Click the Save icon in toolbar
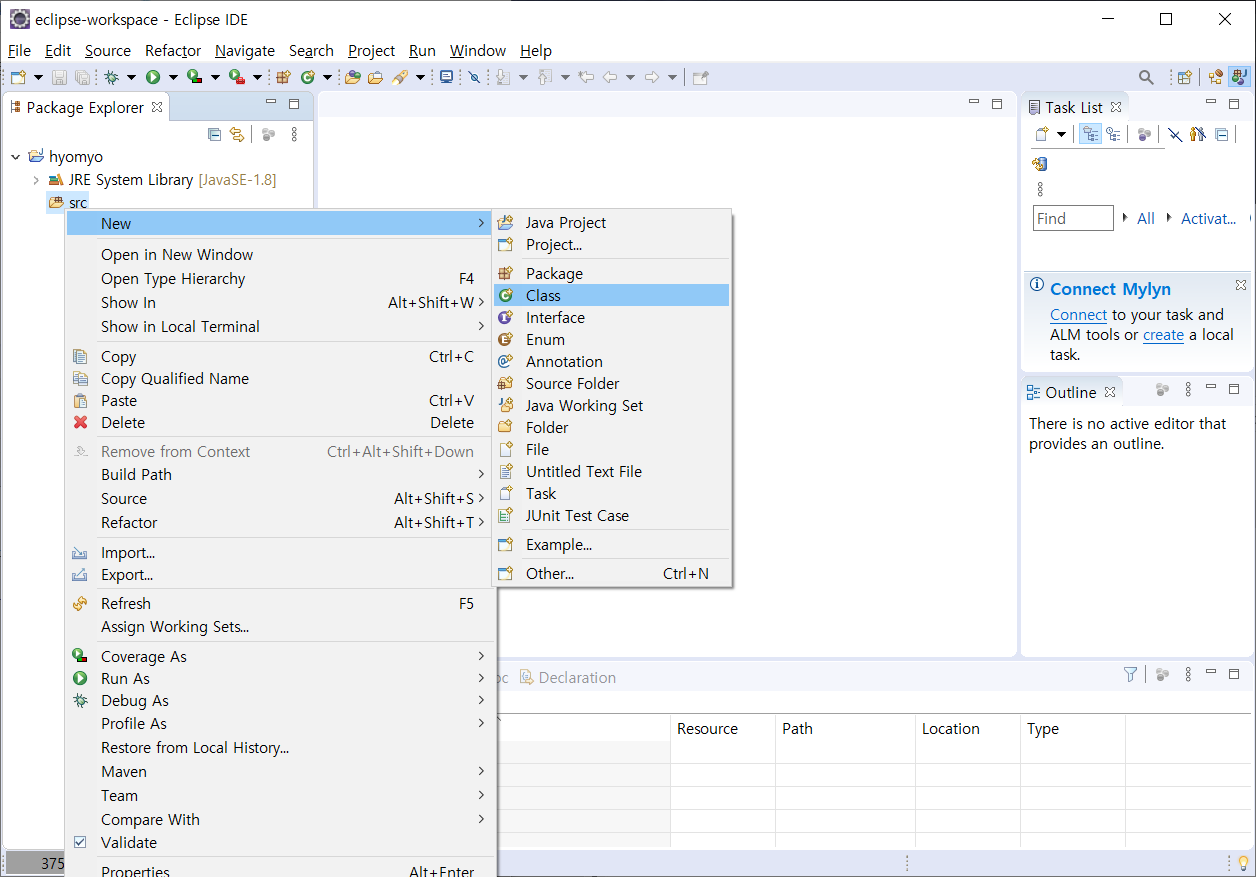This screenshot has height=877, width=1256. click(x=59, y=77)
